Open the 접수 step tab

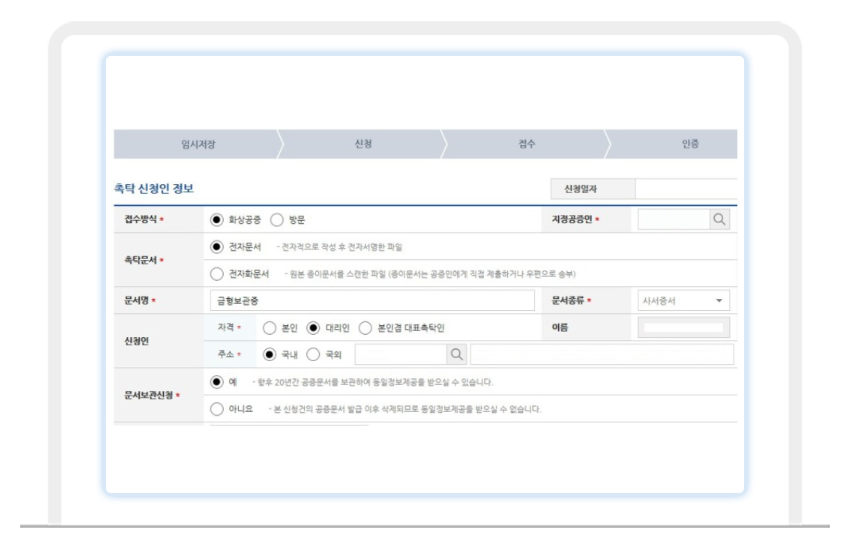tap(528, 144)
